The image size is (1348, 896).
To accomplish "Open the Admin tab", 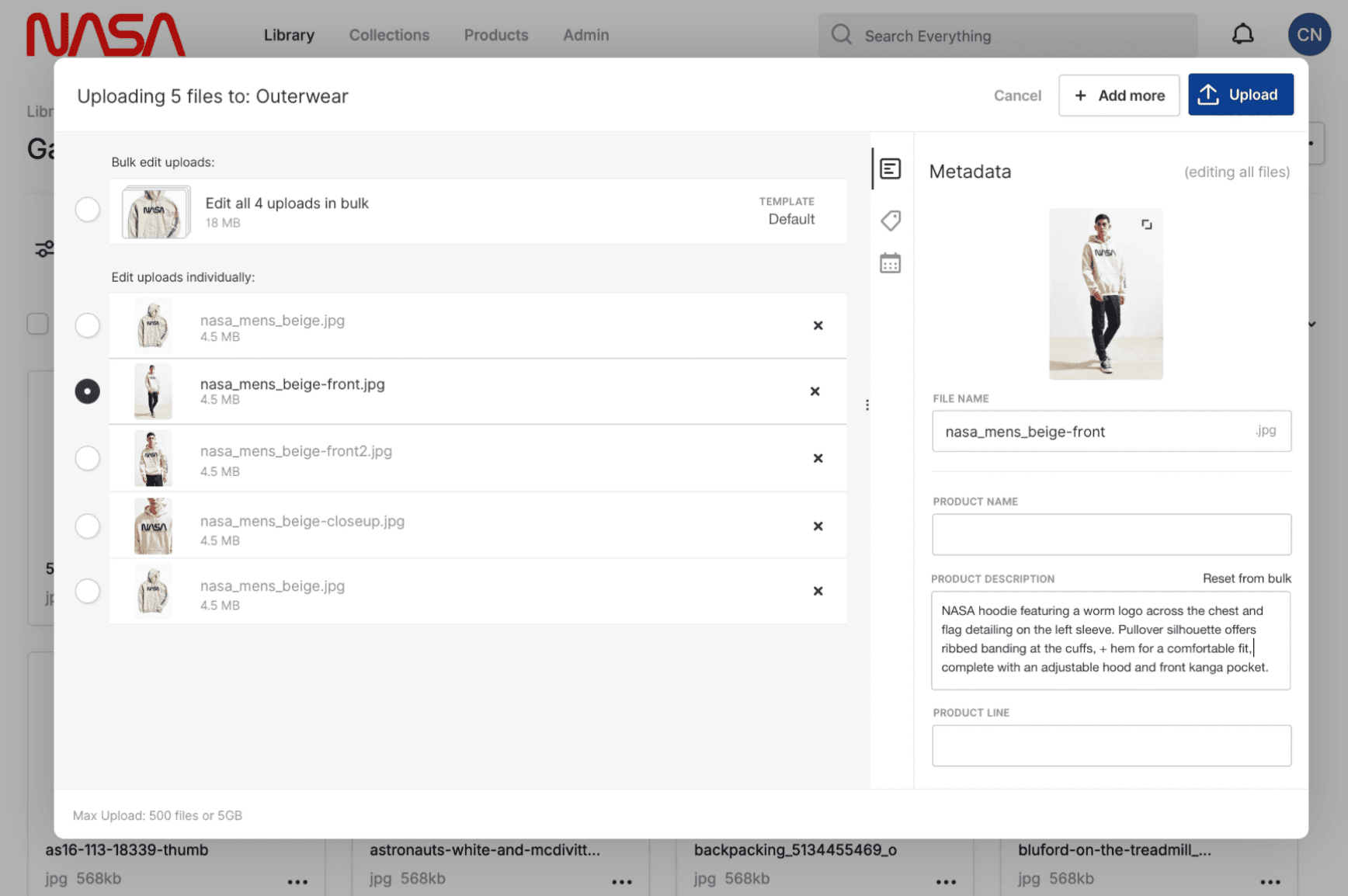I will [x=586, y=35].
